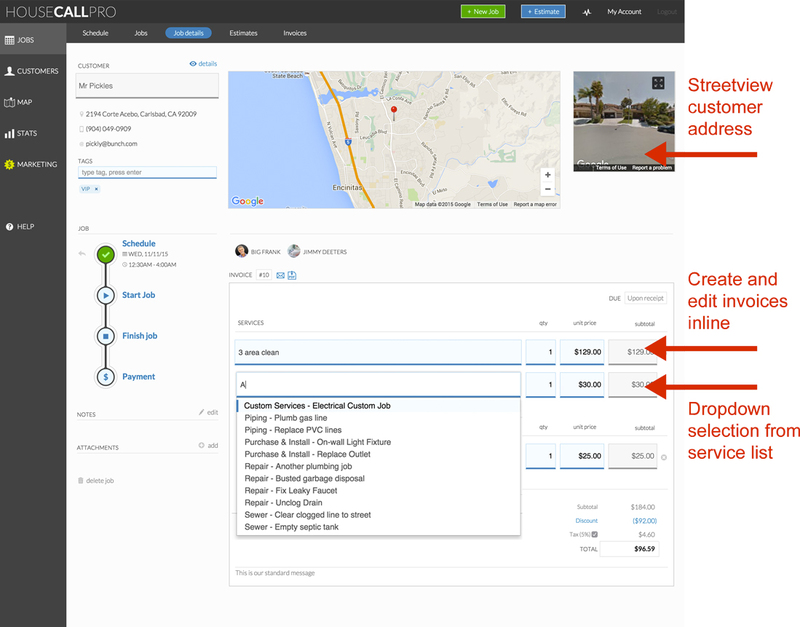Viewport: 800px width, 627px height.
Task: Choose 'Piping - Plumb gas line' option
Action: pos(286,418)
